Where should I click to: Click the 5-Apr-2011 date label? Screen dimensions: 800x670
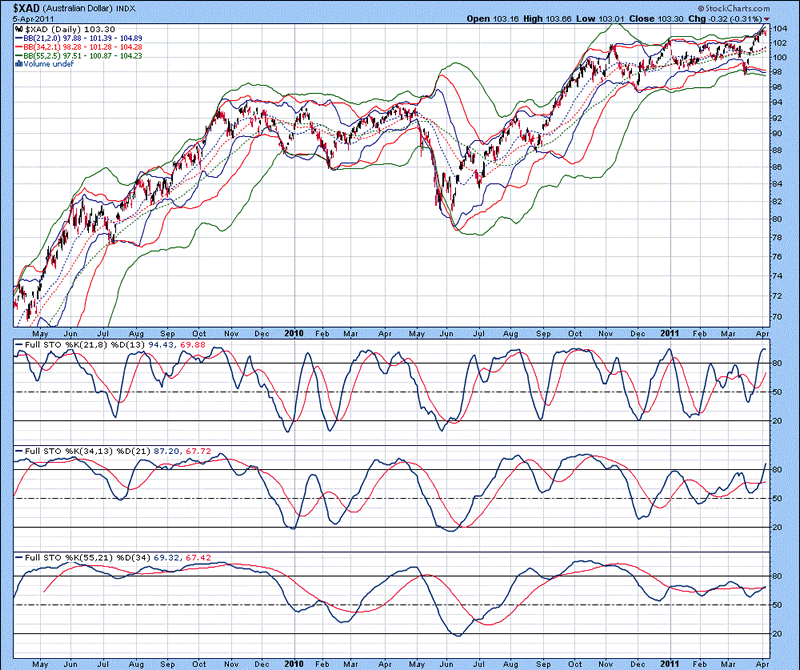33,19
